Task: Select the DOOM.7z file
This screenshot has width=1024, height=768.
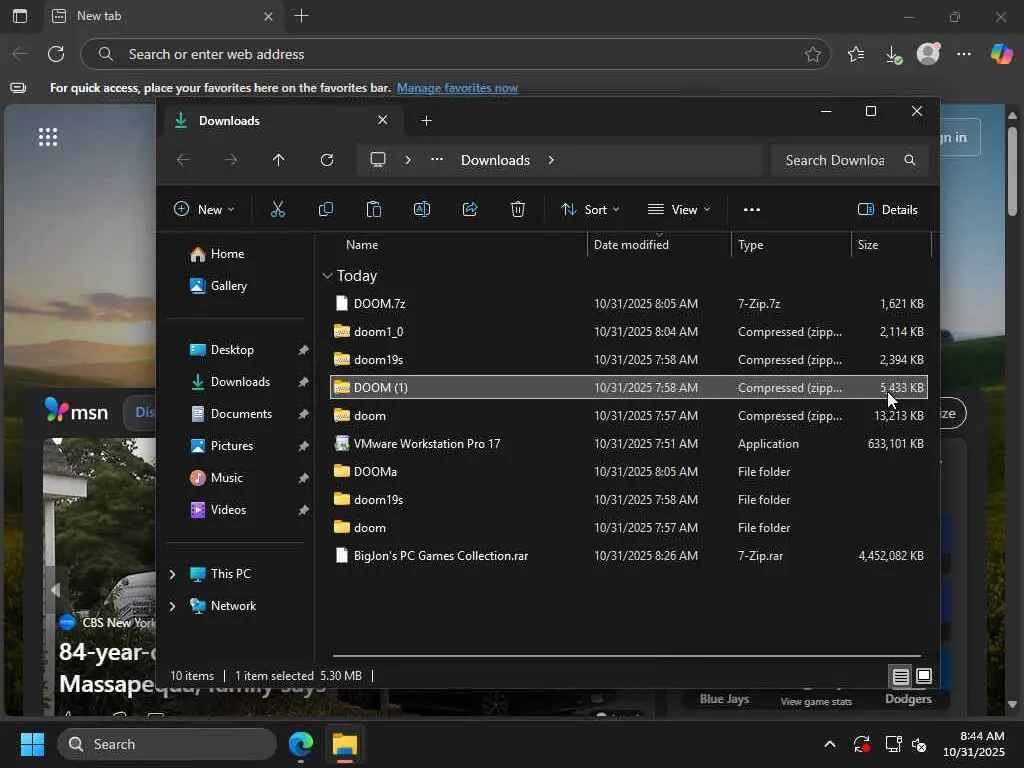Action: click(628, 304)
